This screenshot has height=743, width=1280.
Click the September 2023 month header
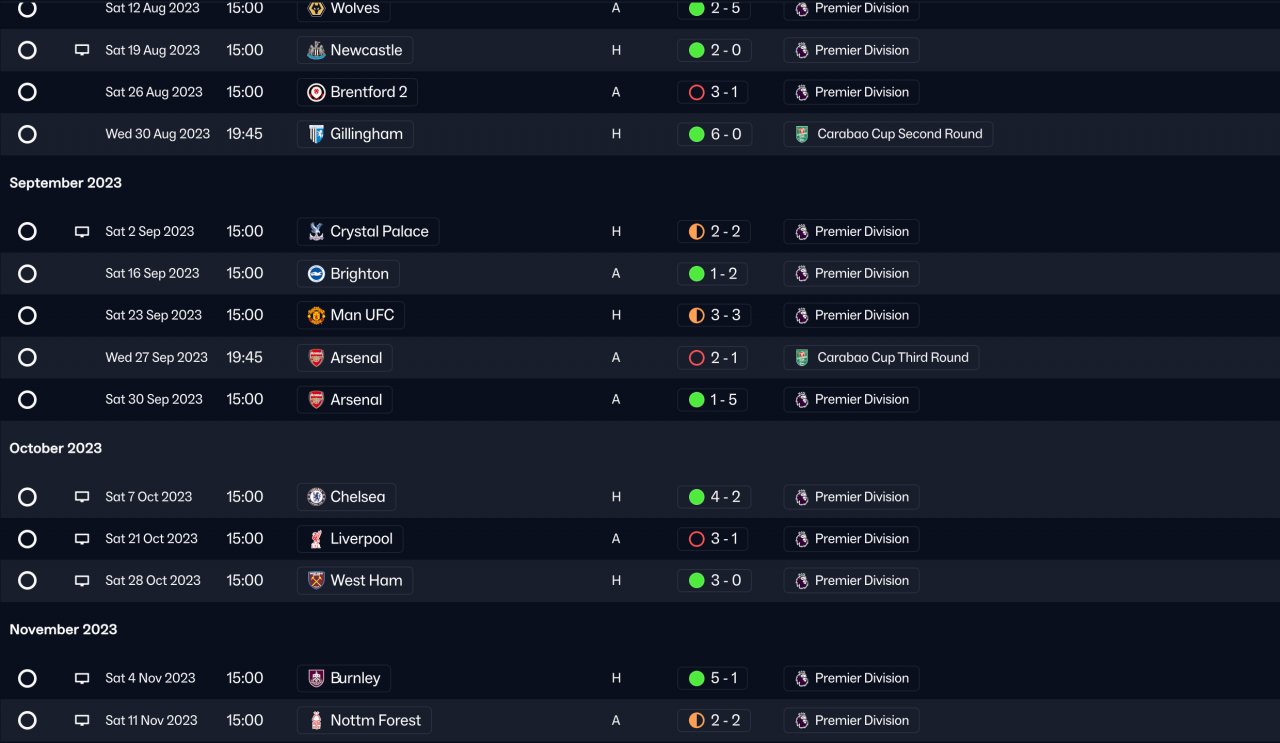(66, 183)
